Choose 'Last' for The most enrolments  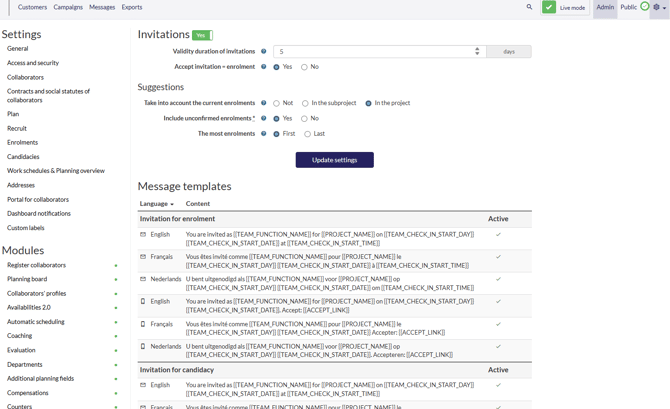coord(308,134)
